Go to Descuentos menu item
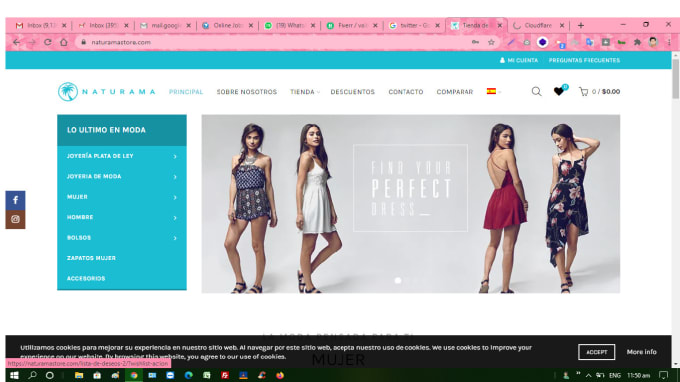 coord(353,92)
